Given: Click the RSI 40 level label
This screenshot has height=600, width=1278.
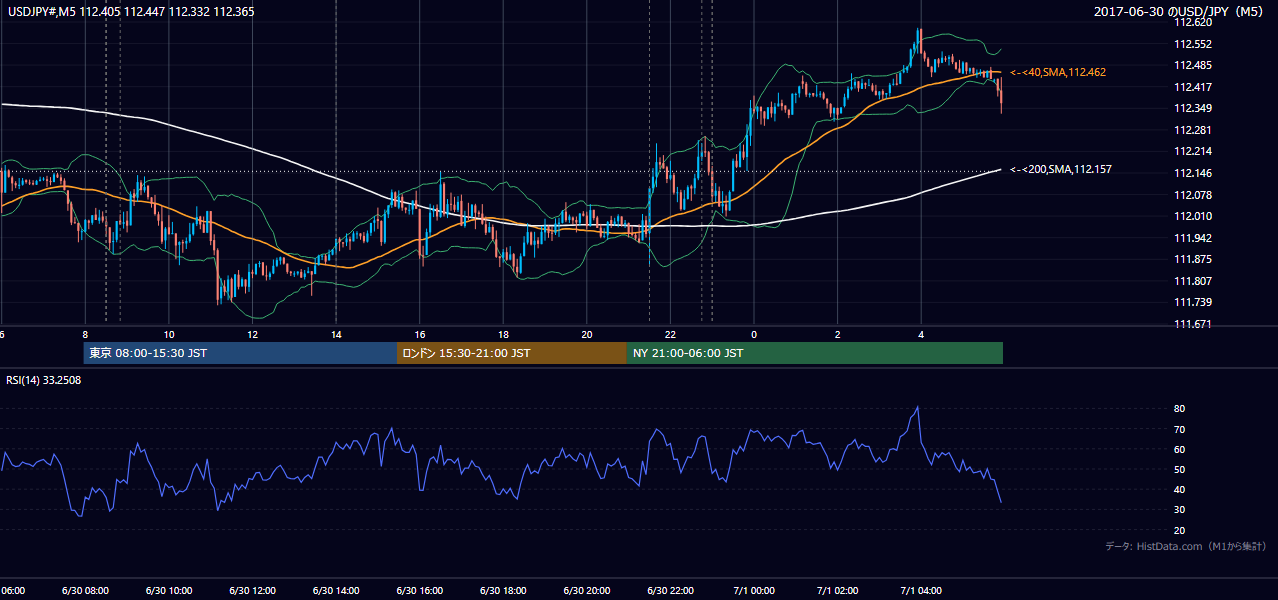Looking at the screenshot, I should coord(1179,489).
